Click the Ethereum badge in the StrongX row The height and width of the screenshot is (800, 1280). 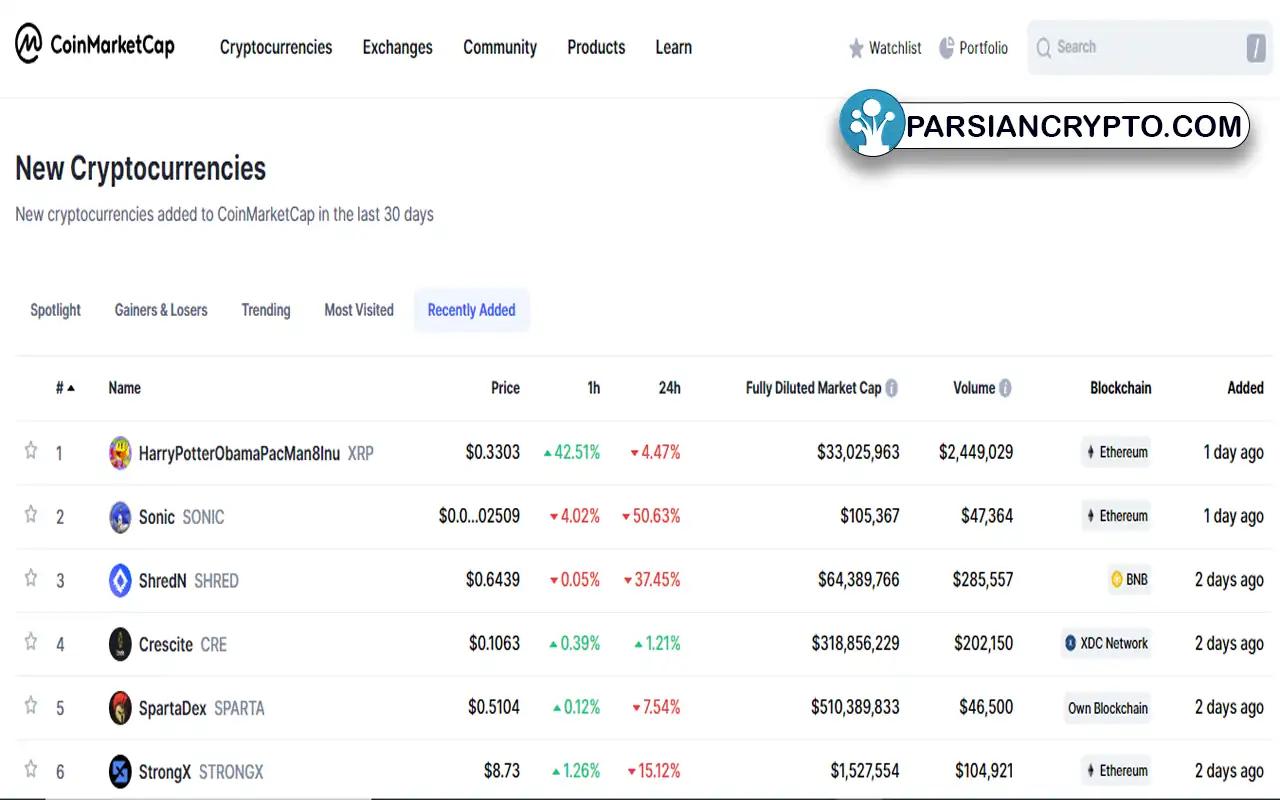tap(1116, 771)
